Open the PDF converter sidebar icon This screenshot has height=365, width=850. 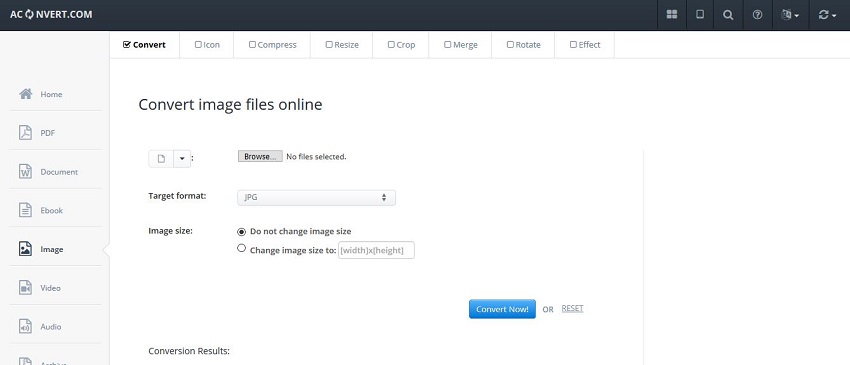(x=25, y=133)
